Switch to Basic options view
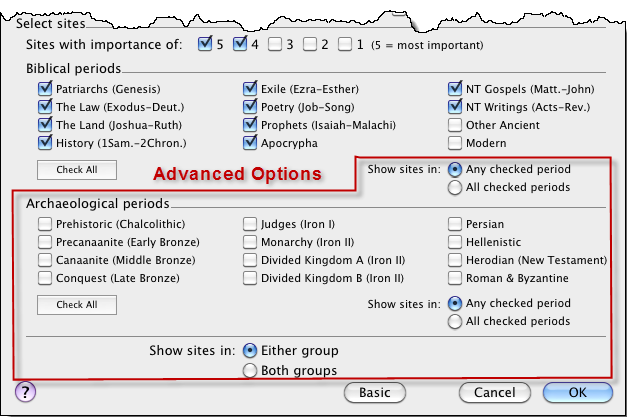This screenshot has width=627, height=417. [x=375, y=391]
